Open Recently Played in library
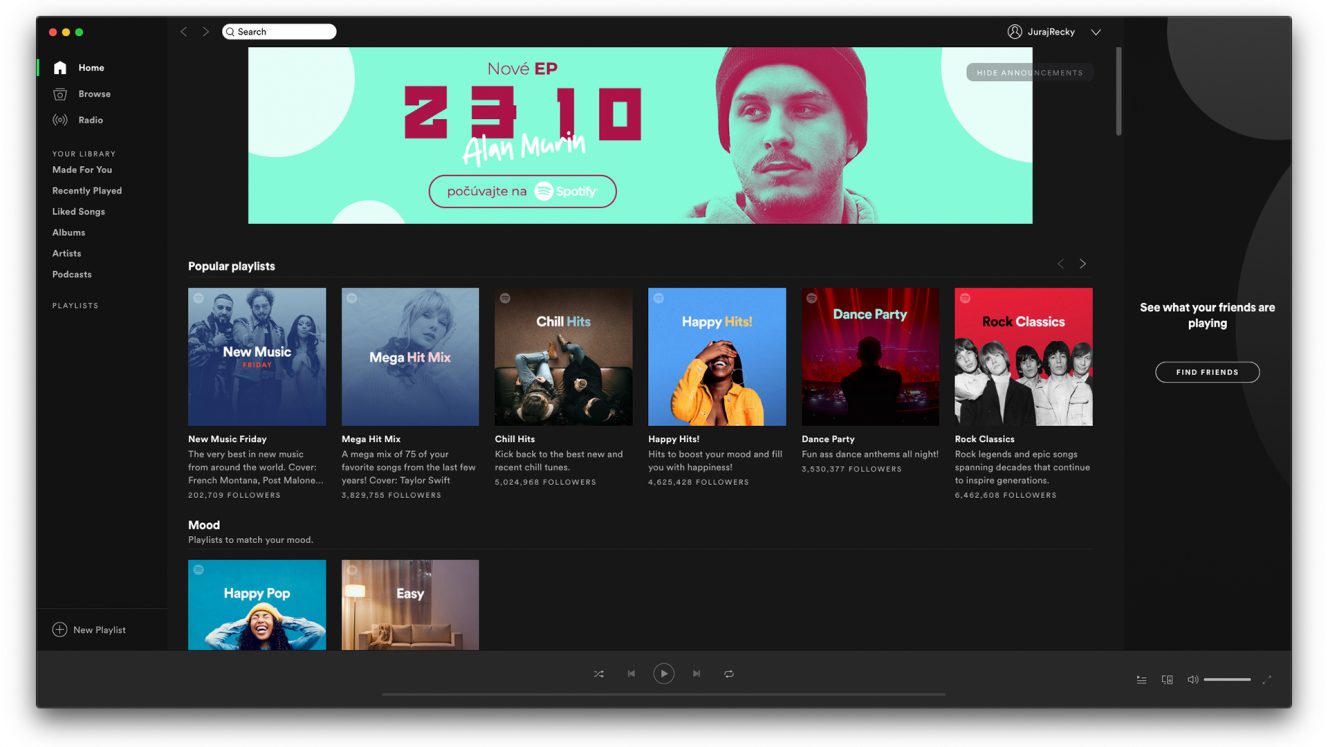This screenshot has height=747, width=1328. (87, 191)
